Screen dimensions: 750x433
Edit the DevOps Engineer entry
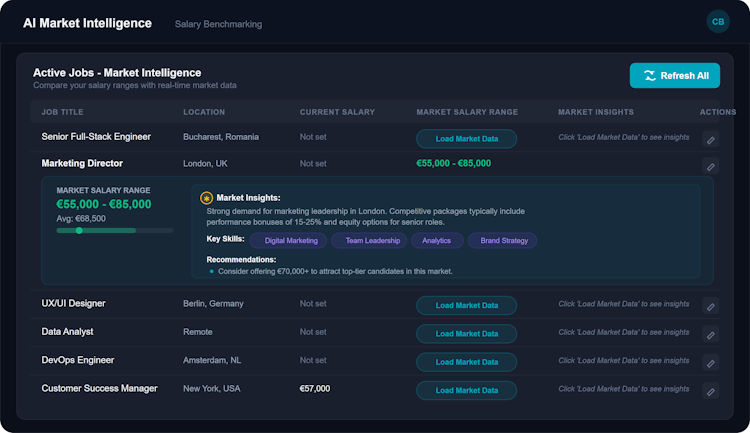coord(710,362)
